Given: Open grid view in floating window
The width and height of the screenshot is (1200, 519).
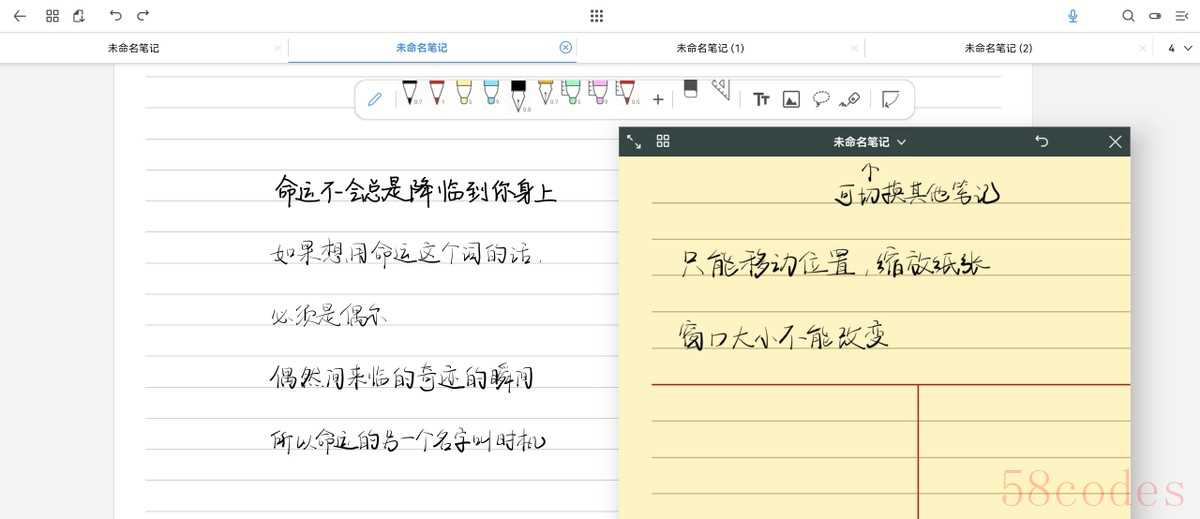Looking at the screenshot, I should click(663, 142).
